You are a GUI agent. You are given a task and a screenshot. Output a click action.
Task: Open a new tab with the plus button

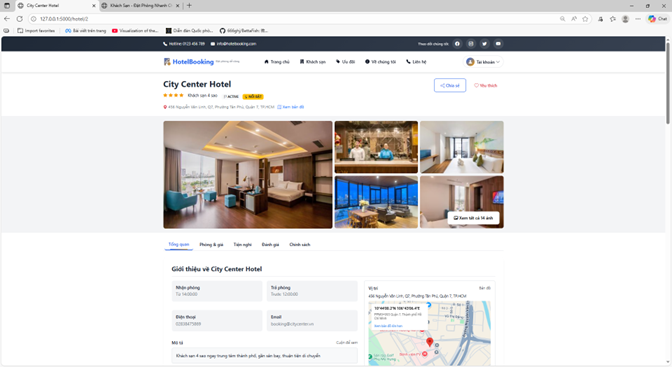[189, 6]
